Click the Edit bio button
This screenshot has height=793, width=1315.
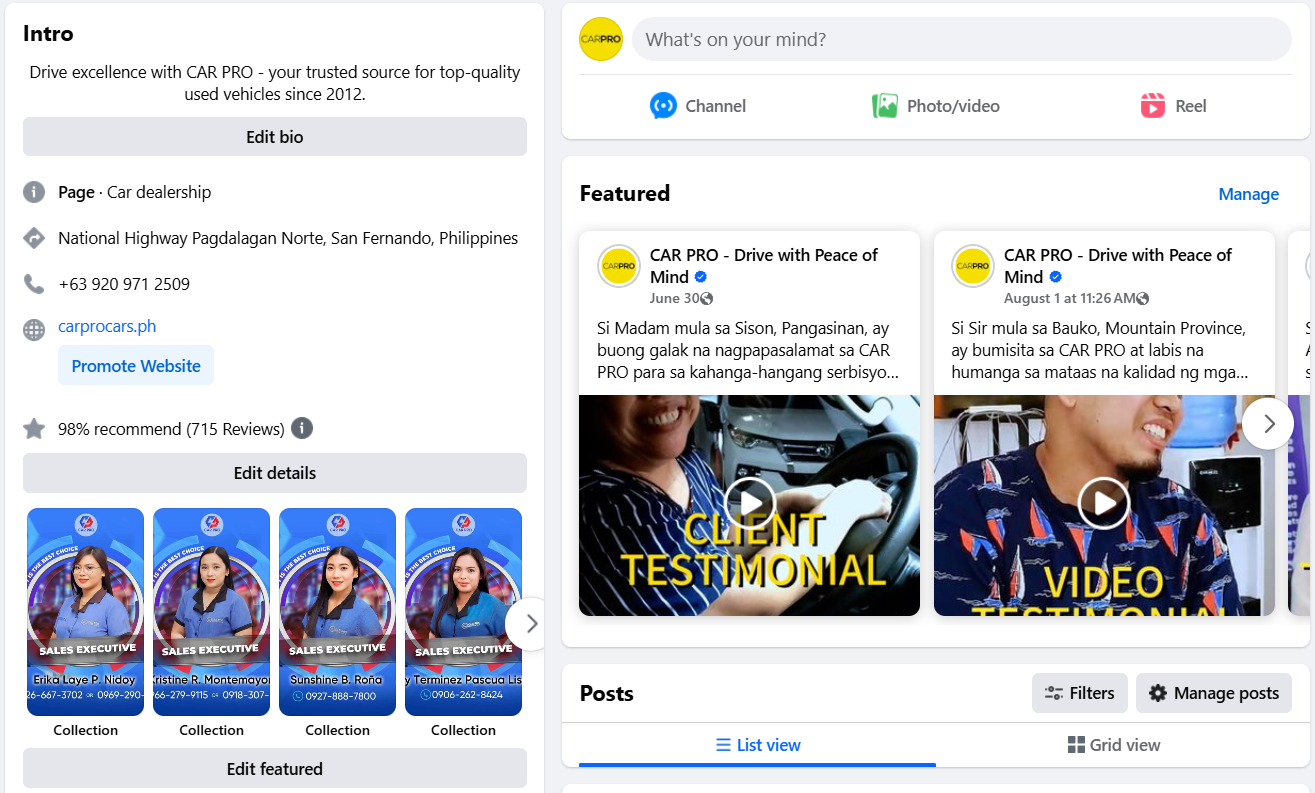click(275, 137)
